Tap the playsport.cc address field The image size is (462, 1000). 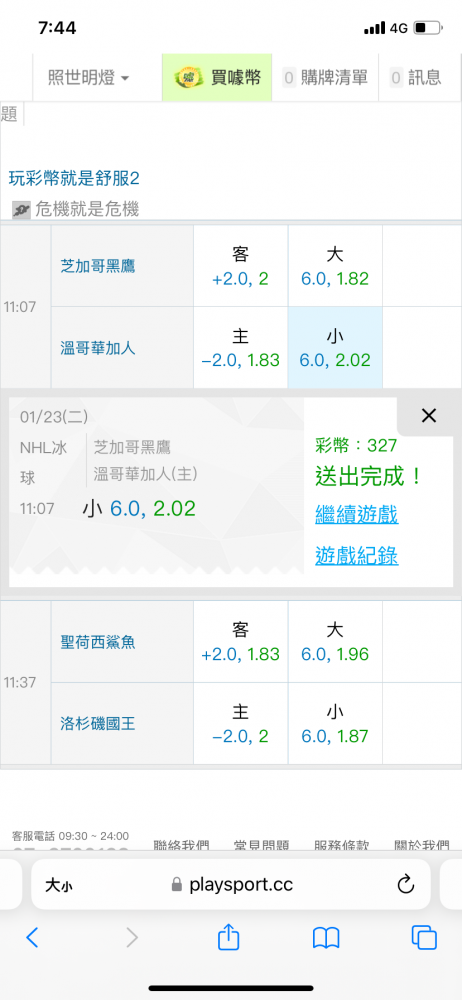point(231,885)
